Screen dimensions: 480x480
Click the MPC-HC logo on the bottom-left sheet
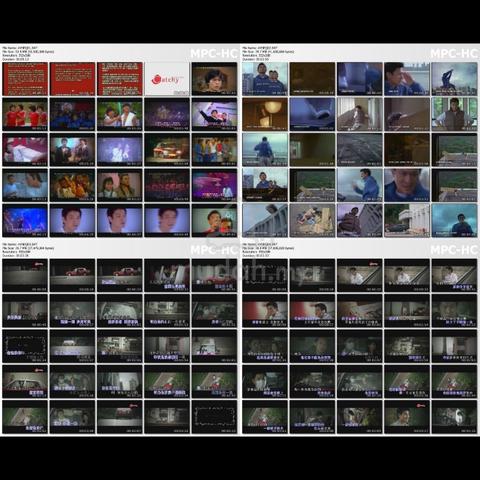coord(214,250)
